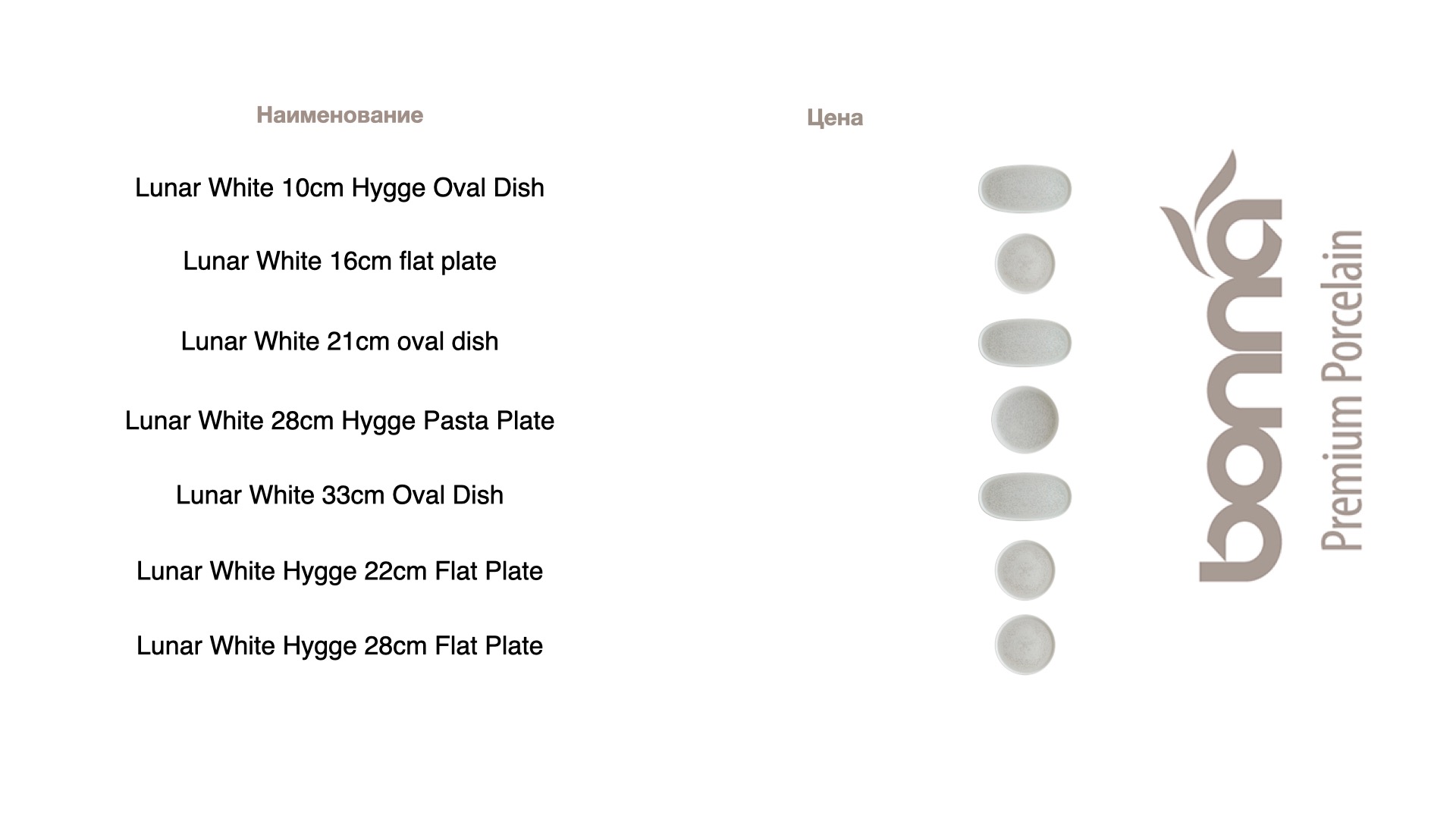
Task: Click the Цена column header
Action: (835, 118)
